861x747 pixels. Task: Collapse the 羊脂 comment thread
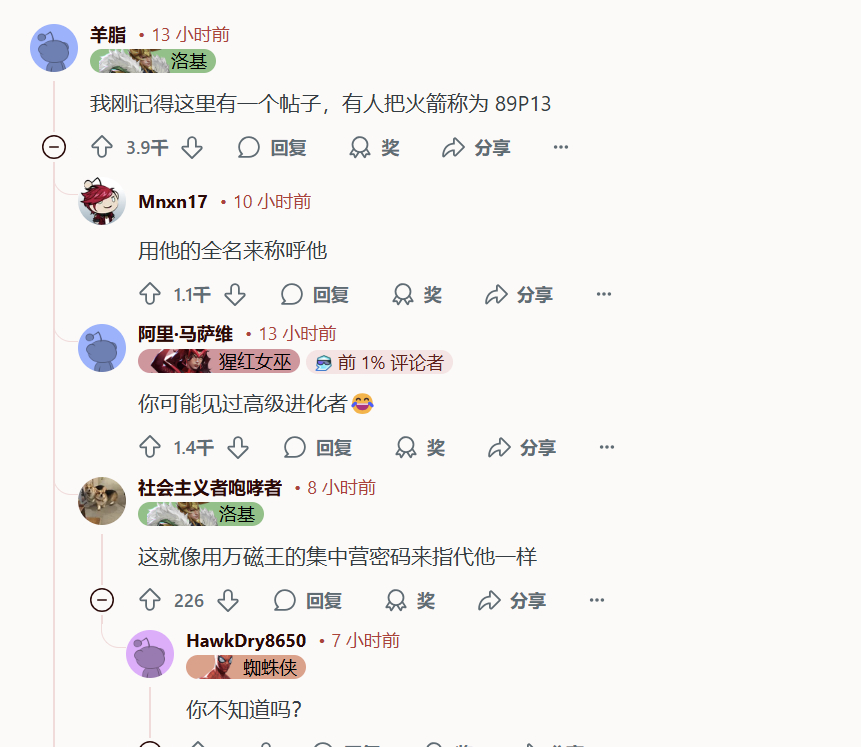pos(54,147)
